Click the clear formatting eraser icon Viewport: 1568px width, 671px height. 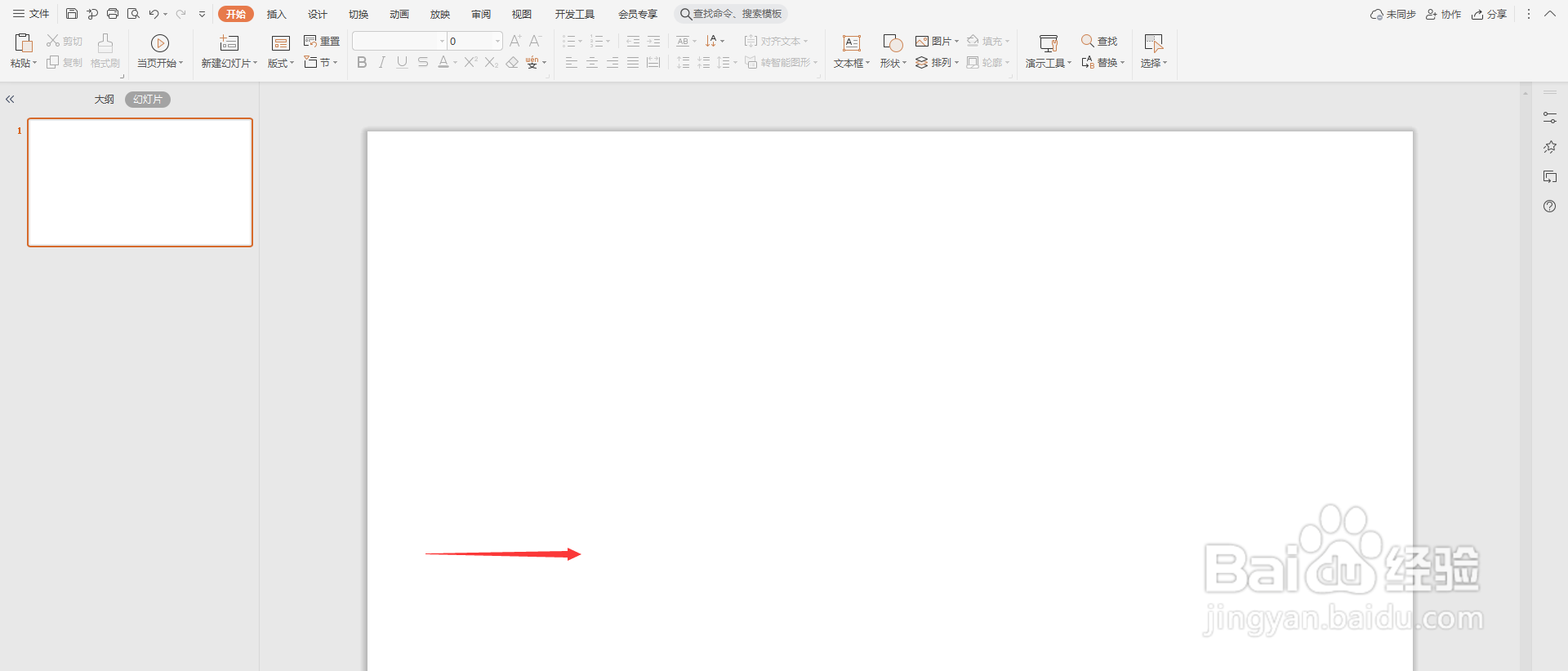coord(512,62)
